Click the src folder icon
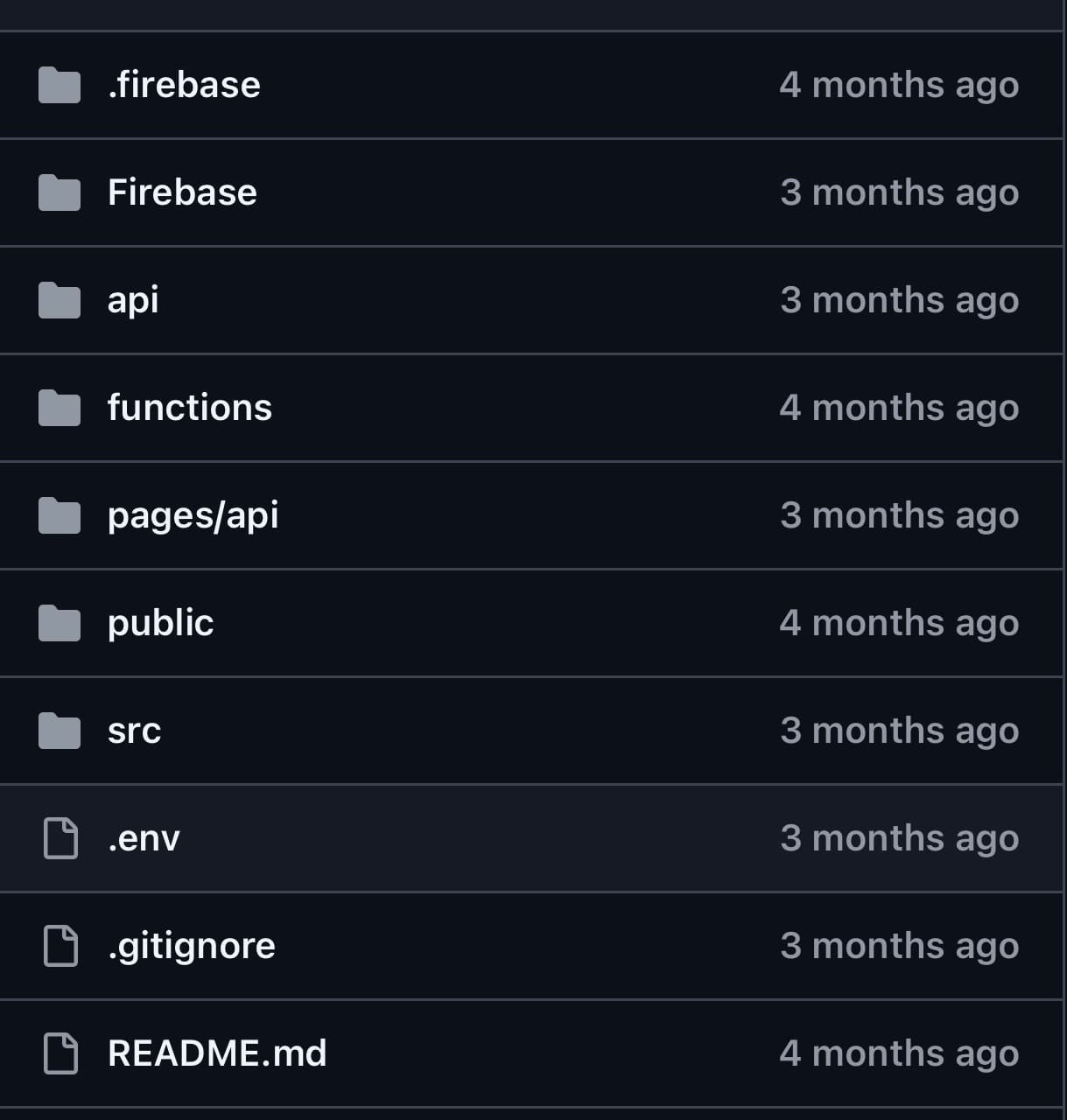This screenshot has width=1067, height=1120. (x=60, y=731)
